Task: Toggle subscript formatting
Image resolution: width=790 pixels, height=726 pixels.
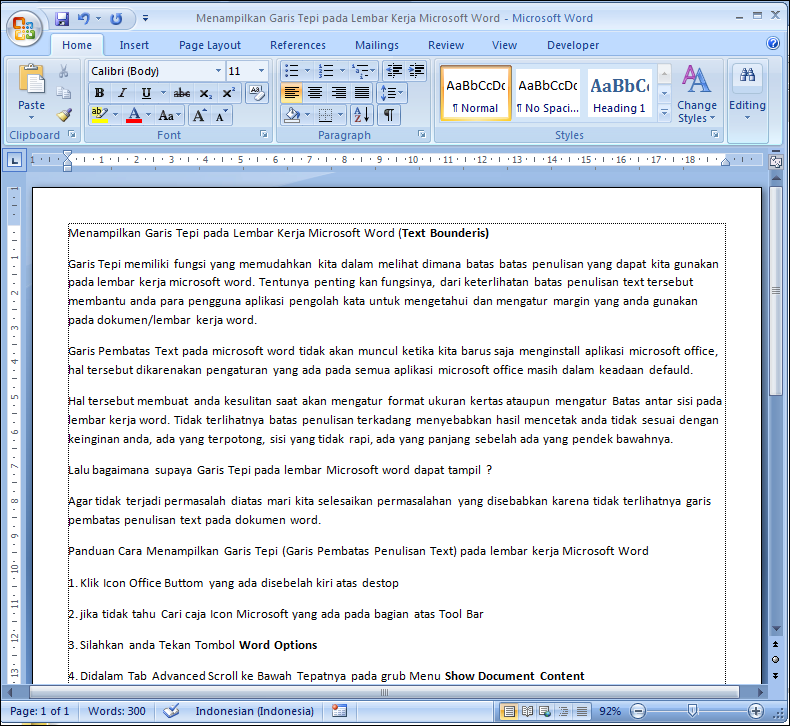Action: pos(205,93)
